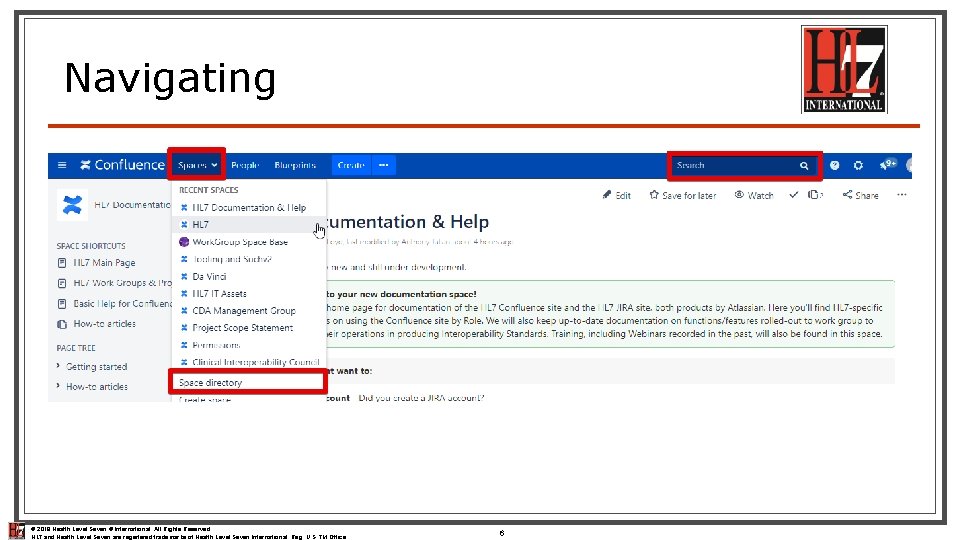Open the Blueprints menu item
Viewport: 960px width, 540px height.
295,165
